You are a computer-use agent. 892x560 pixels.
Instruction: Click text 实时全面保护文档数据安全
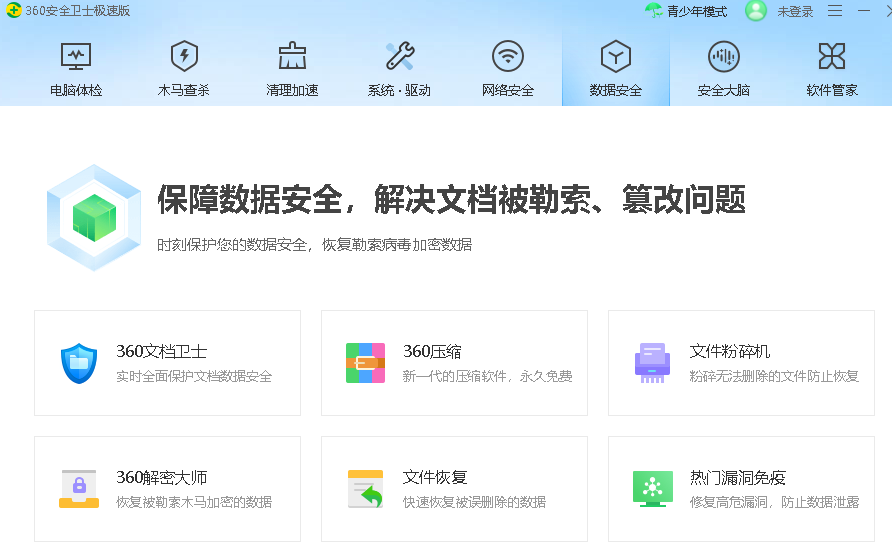(194, 376)
